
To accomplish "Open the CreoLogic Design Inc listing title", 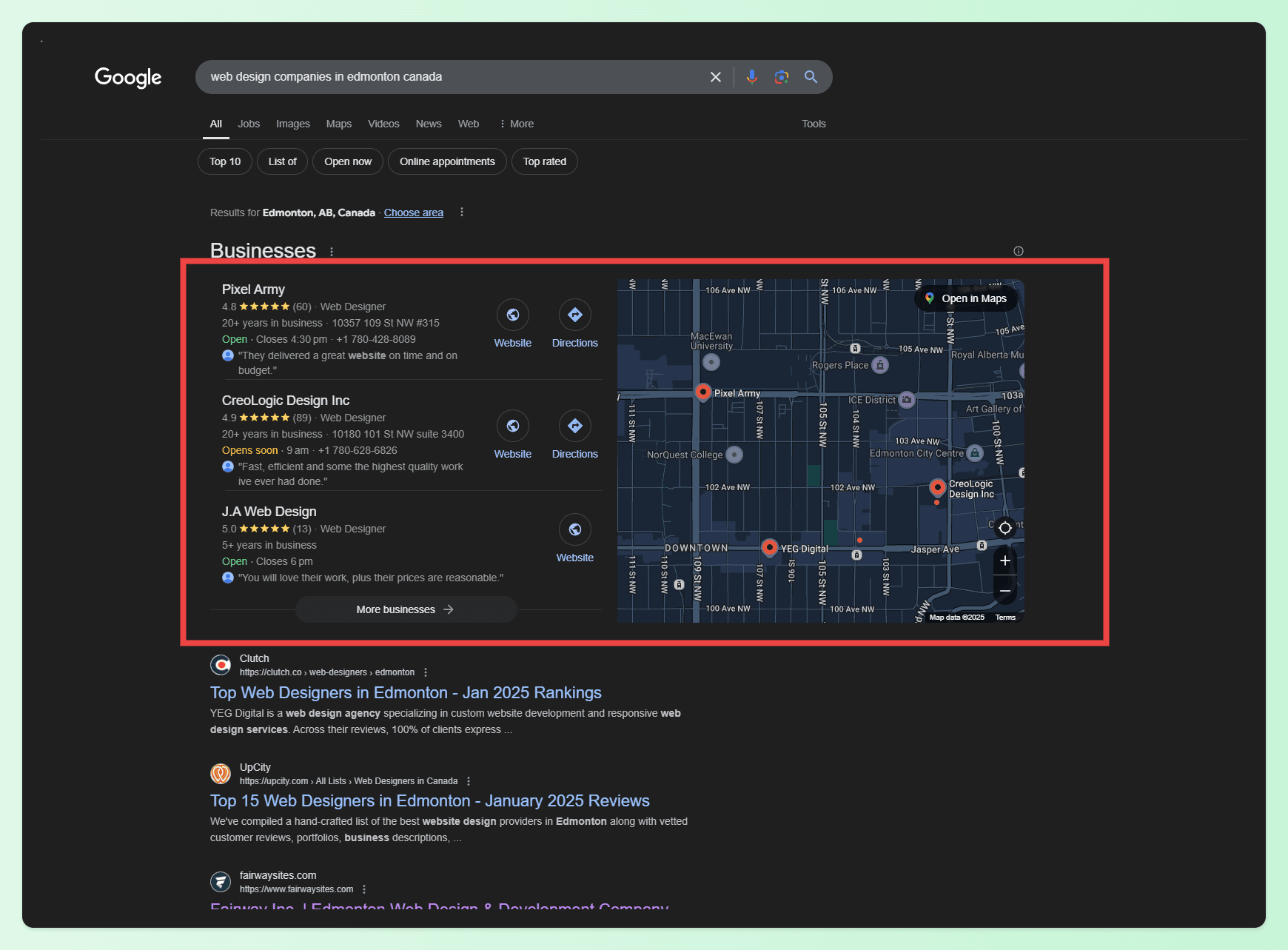I will coord(286,401).
